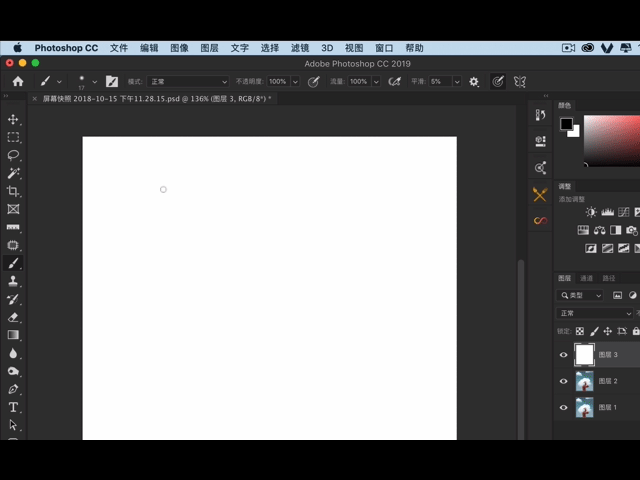The width and height of the screenshot is (640, 480).
Task: Open the layer blend mode 正常 dropdown
Action: click(595, 313)
